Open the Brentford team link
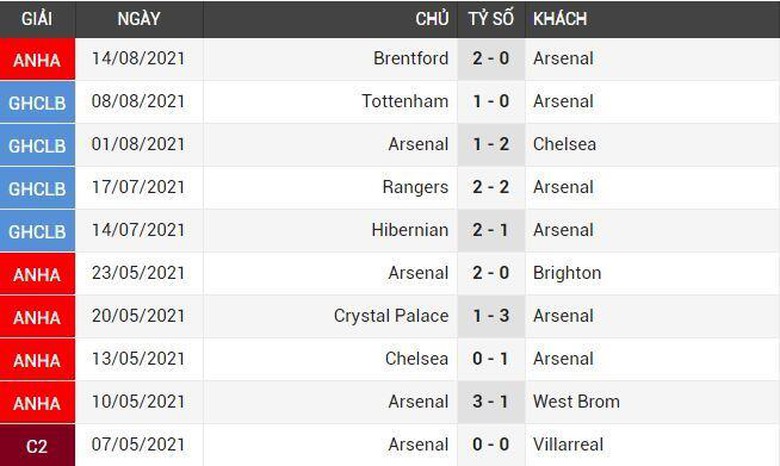The image size is (780, 466). [x=410, y=58]
